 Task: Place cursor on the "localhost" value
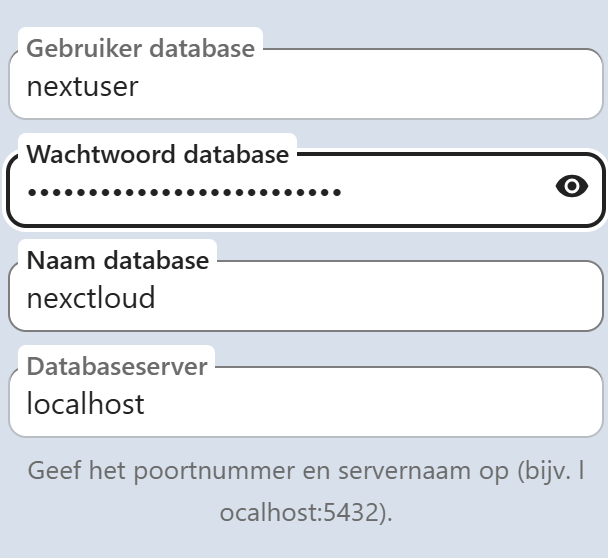85,404
